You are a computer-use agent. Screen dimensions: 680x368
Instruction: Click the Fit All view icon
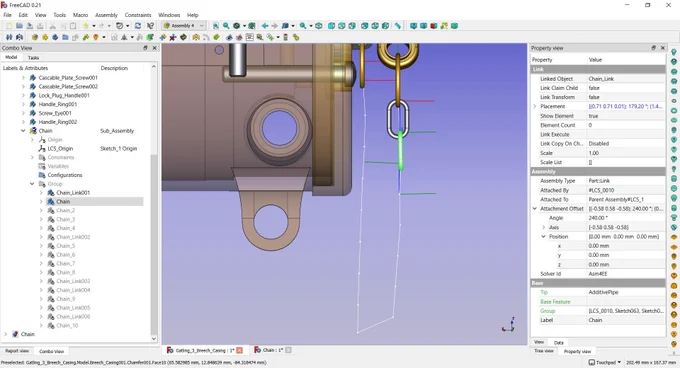point(216,26)
